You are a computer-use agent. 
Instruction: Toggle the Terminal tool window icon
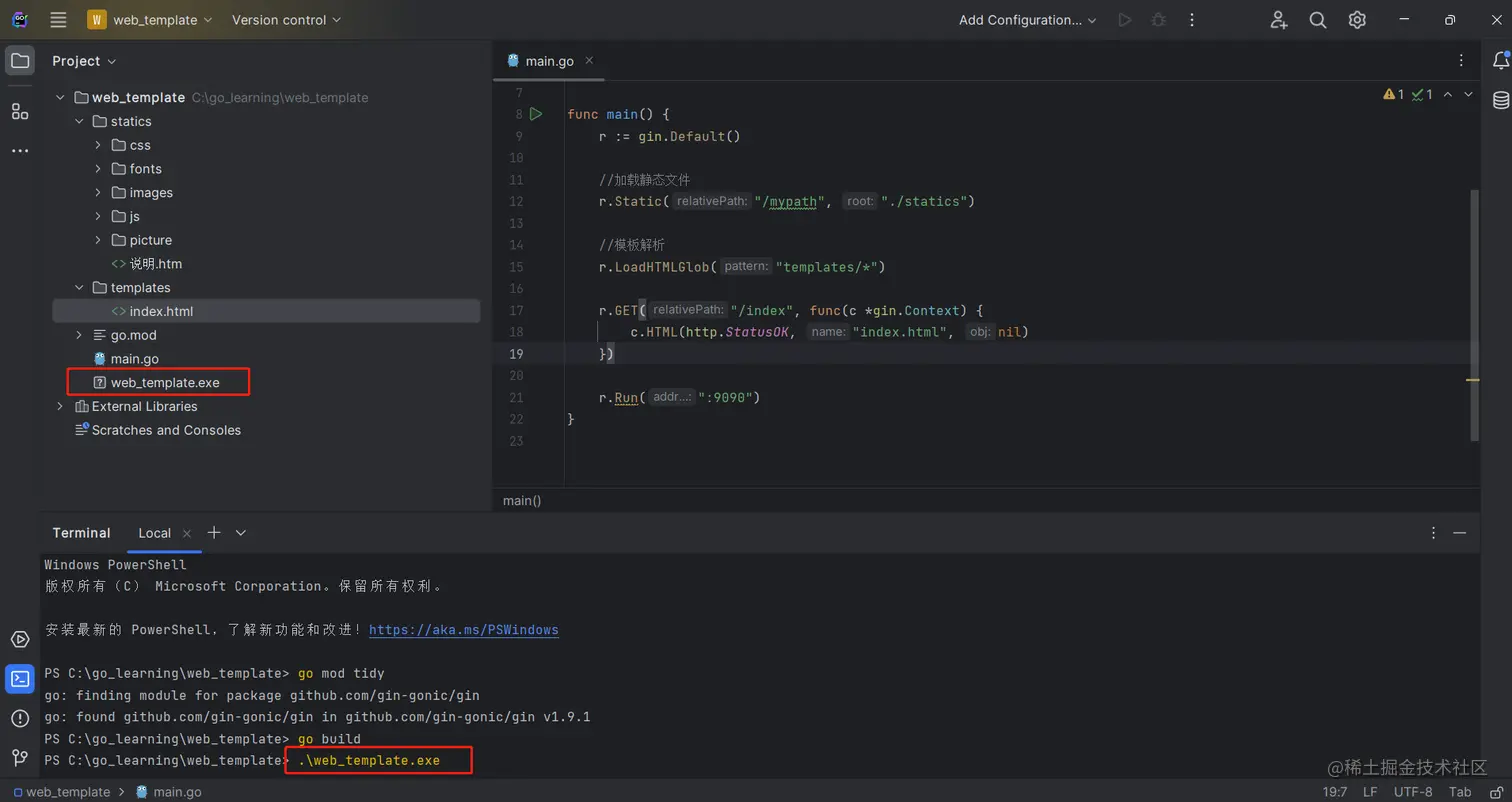[20, 679]
